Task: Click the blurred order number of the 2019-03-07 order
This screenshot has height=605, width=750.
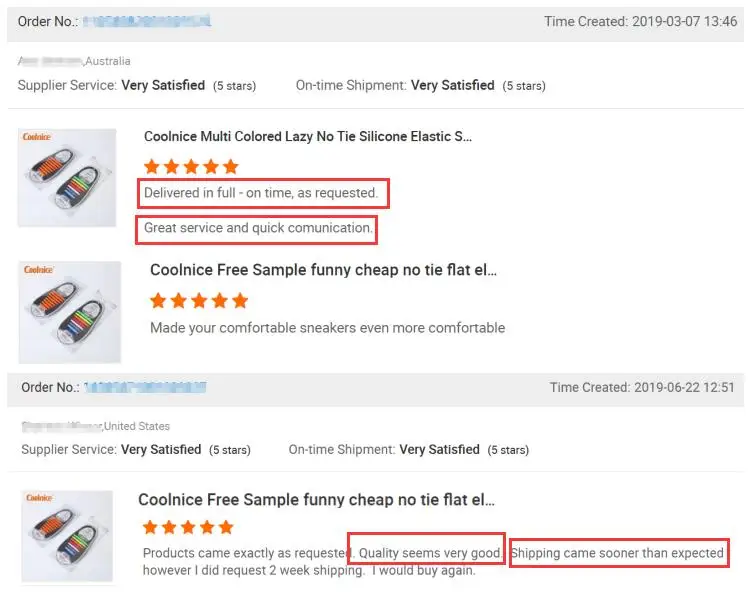Action: pos(146,21)
